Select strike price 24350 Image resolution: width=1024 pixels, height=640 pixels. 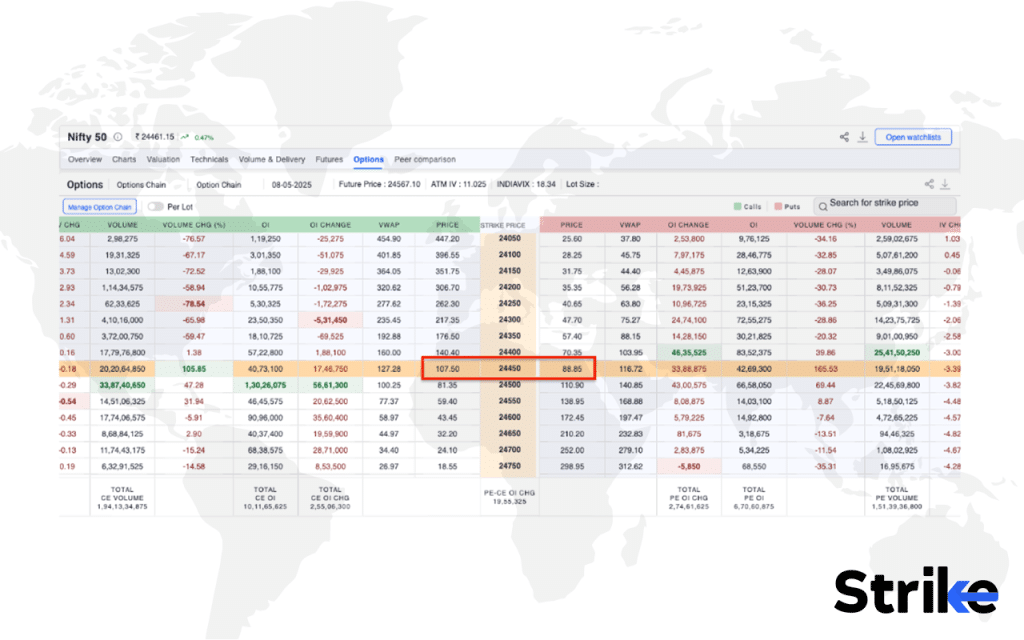509,336
